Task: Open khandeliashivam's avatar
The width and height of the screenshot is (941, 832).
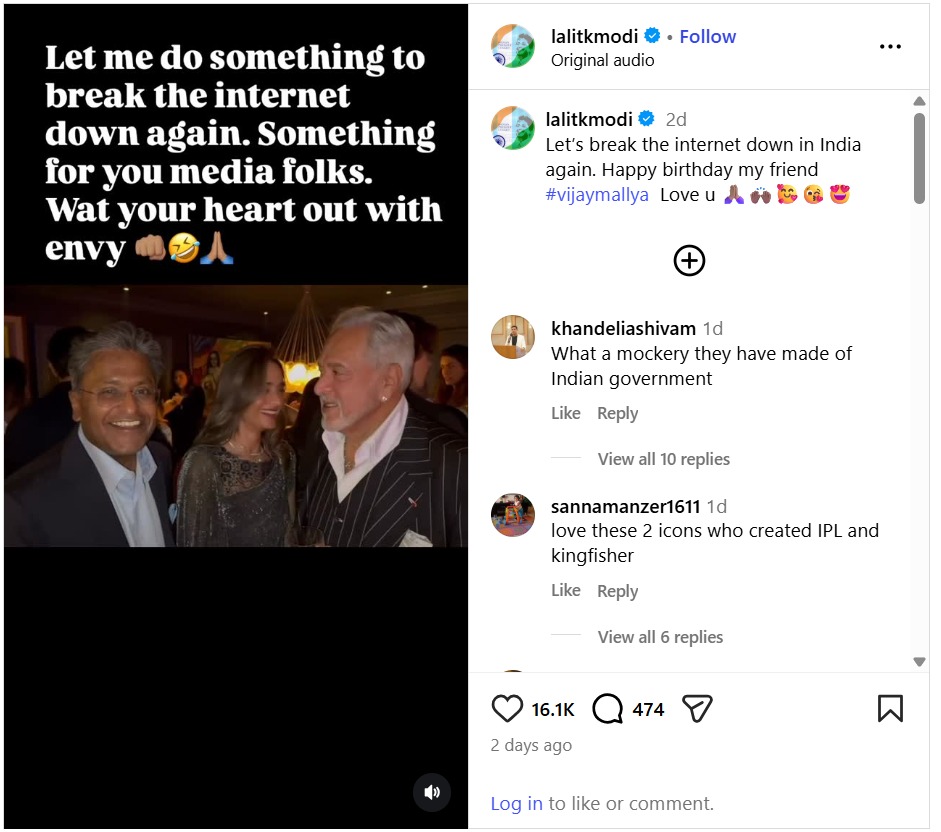Action: click(x=512, y=337)
